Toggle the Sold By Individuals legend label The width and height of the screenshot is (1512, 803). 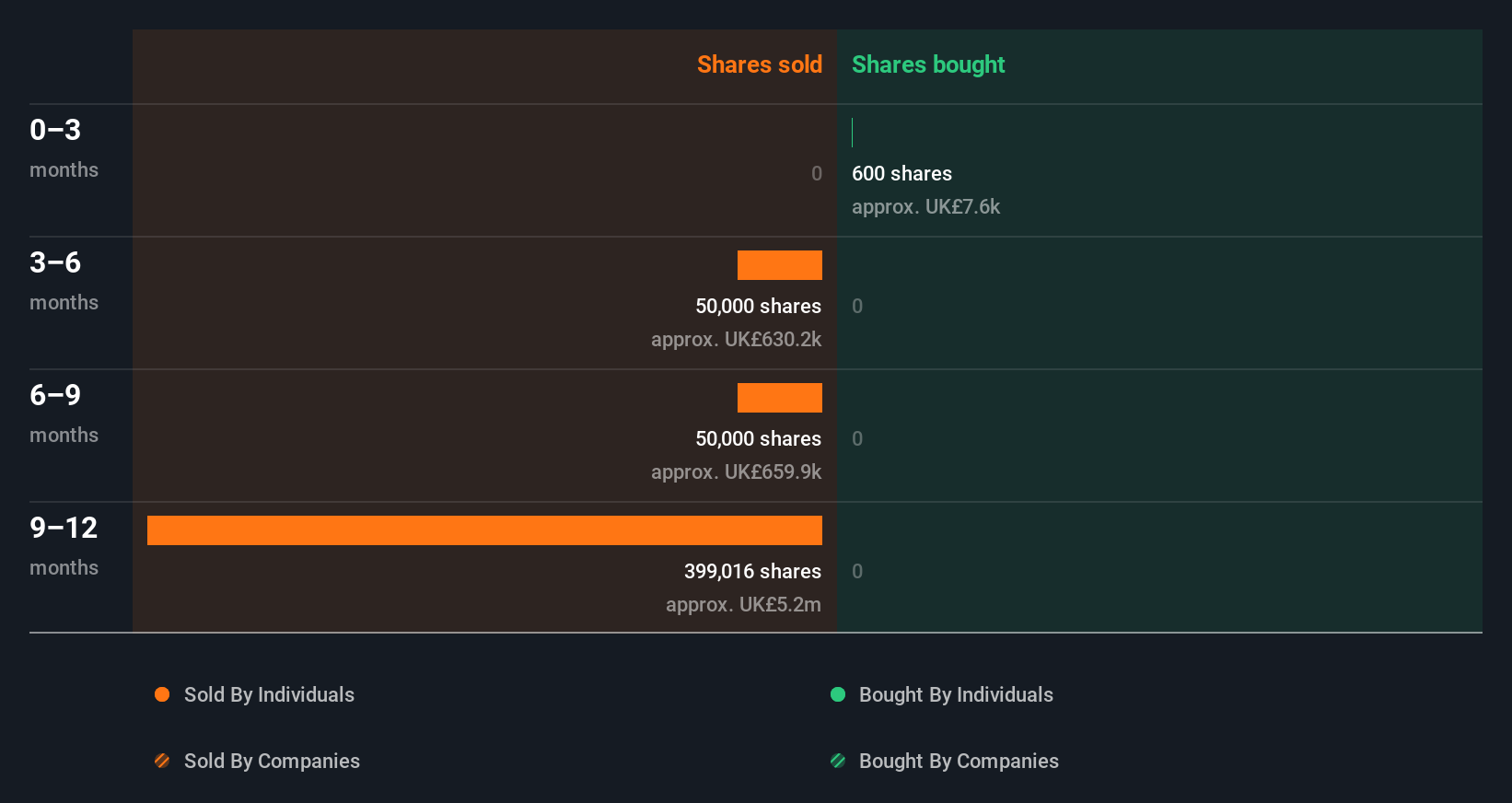pos(269,694)
